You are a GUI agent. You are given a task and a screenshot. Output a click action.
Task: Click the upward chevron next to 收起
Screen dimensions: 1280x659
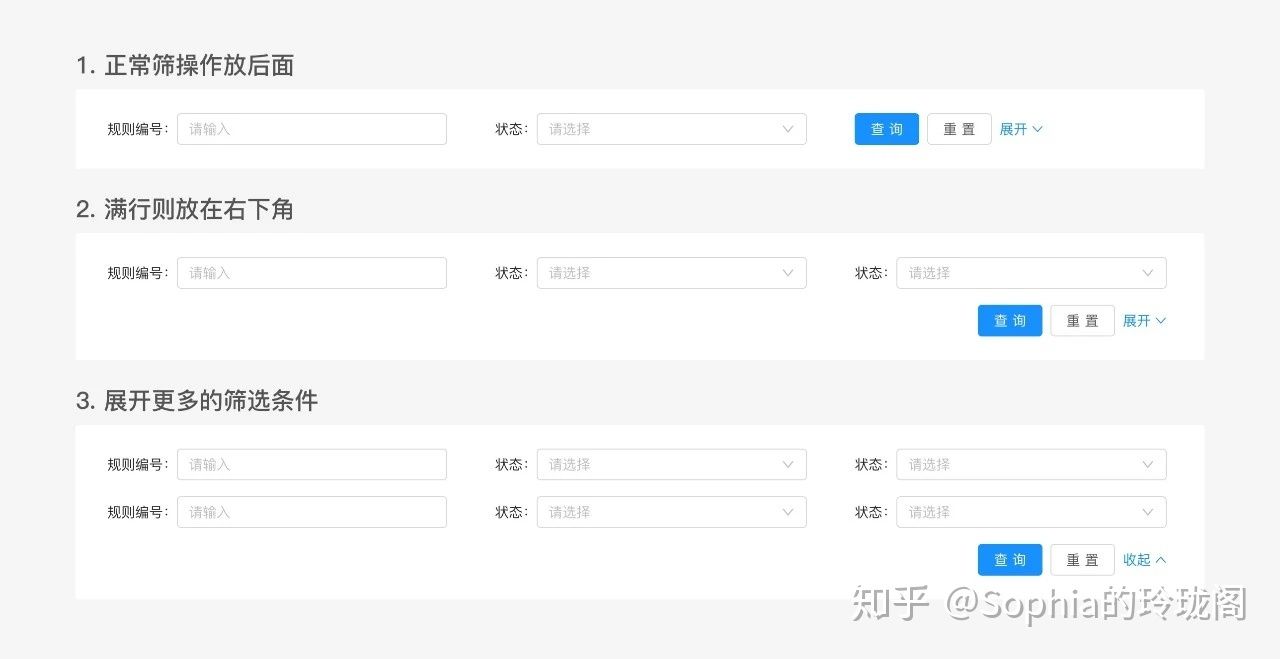click(1160, 559)
